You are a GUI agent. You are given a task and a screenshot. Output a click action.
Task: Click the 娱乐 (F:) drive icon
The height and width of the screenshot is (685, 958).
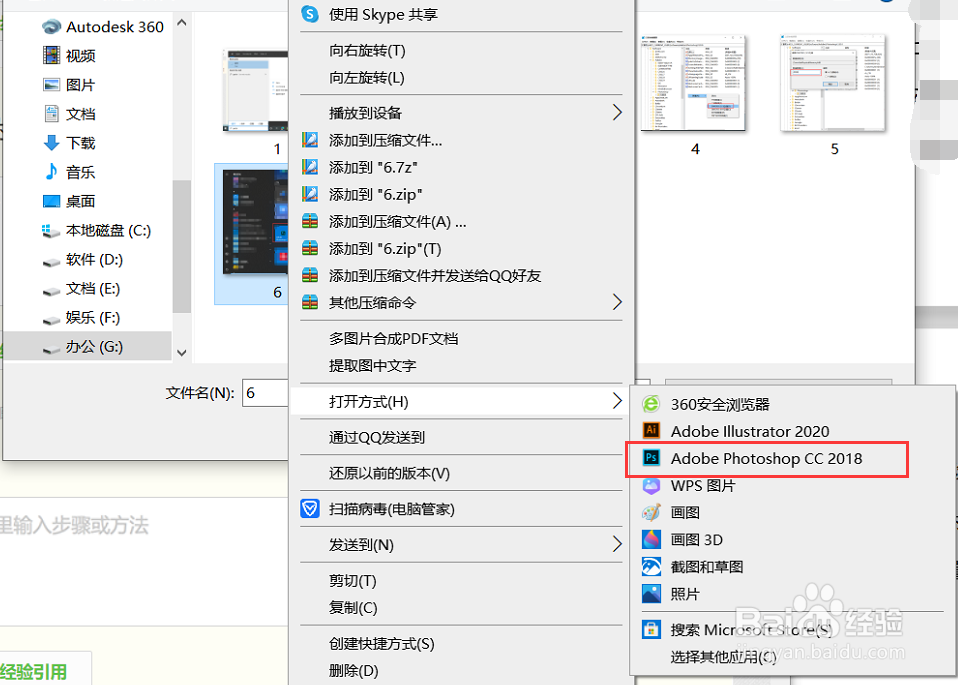pyautogui.click(x=51, y=320)
